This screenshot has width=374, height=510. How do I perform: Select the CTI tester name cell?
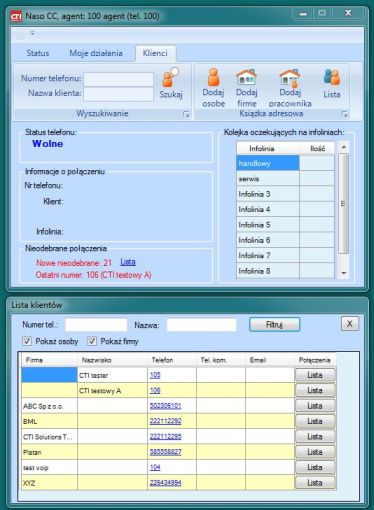[112, 375]
